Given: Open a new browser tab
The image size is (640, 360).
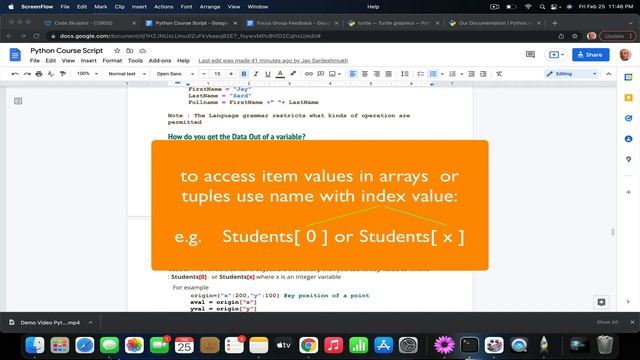Looking at the screenshot, I should coord(554,23).
